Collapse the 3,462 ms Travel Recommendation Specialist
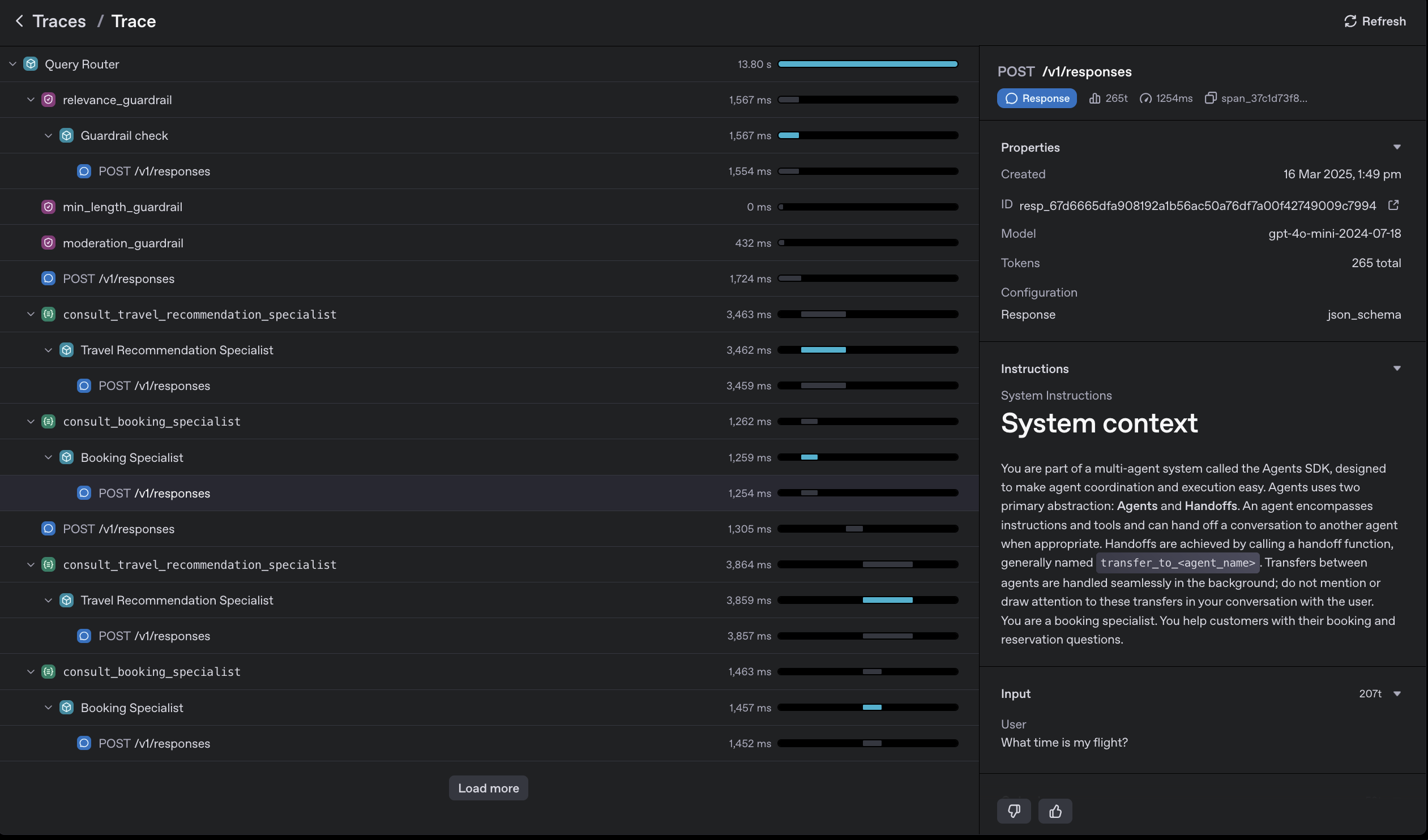 click(48, 350)
